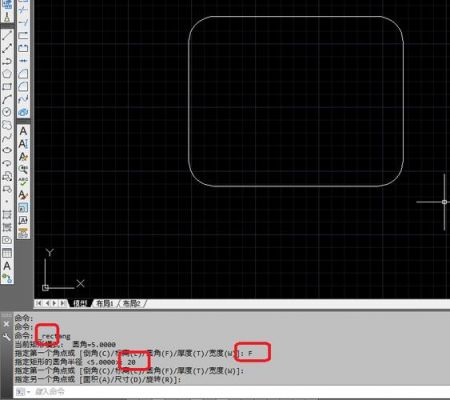Select the Trim tool in modify toolbar
Screen dimensions: 450x400
point(23,10)
